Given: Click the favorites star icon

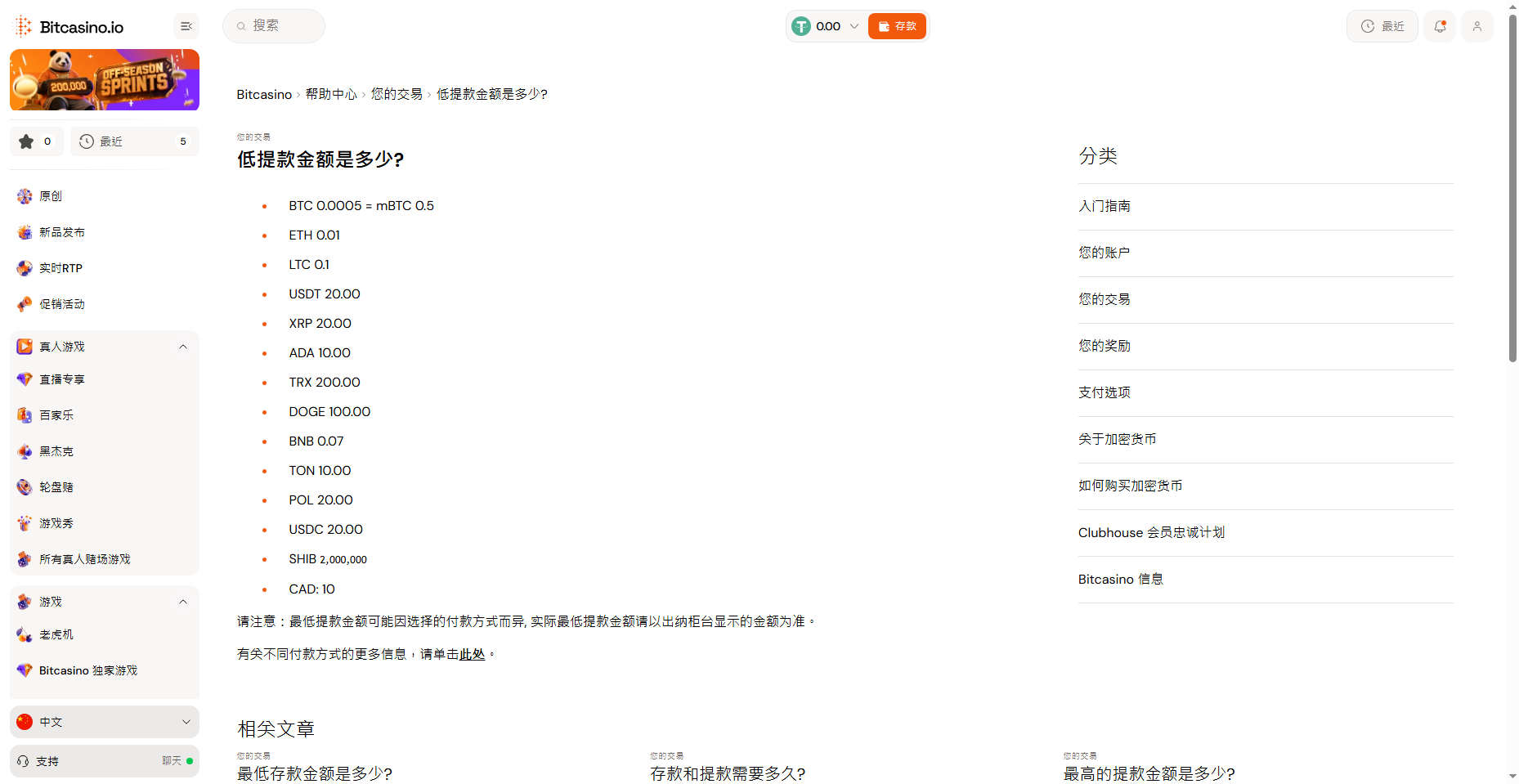Looking at the screenshot, I should tap(26, 141).
